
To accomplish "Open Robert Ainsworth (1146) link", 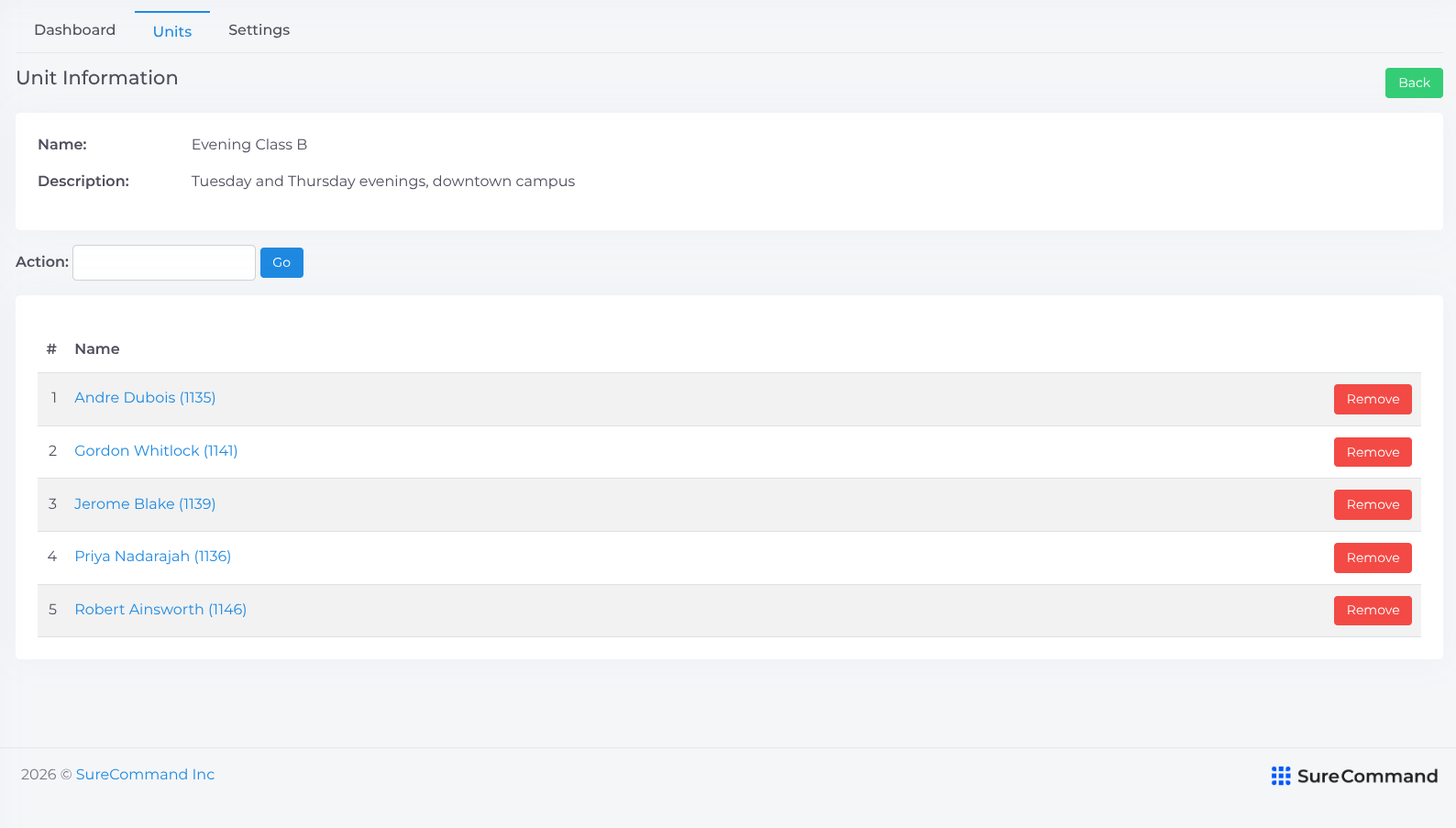I will pos(160,610).
